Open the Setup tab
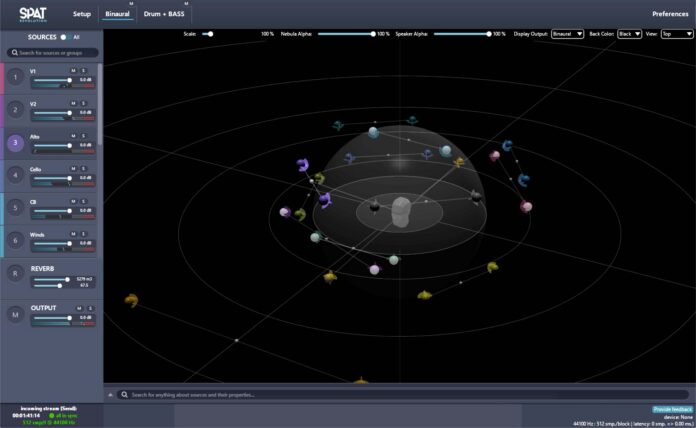 click(x=82, y=14)
